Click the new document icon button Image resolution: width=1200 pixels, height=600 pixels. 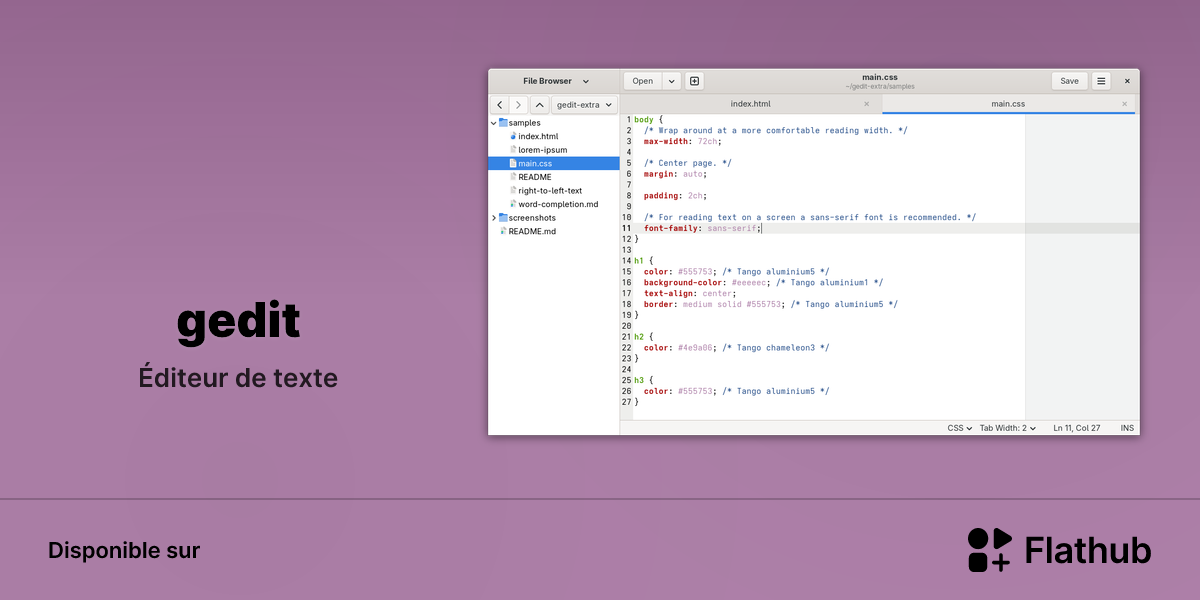click(695, 81)
